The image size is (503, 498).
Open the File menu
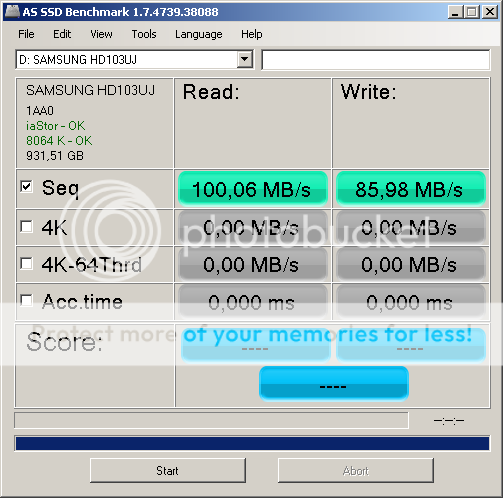click(x=26, y=34)
